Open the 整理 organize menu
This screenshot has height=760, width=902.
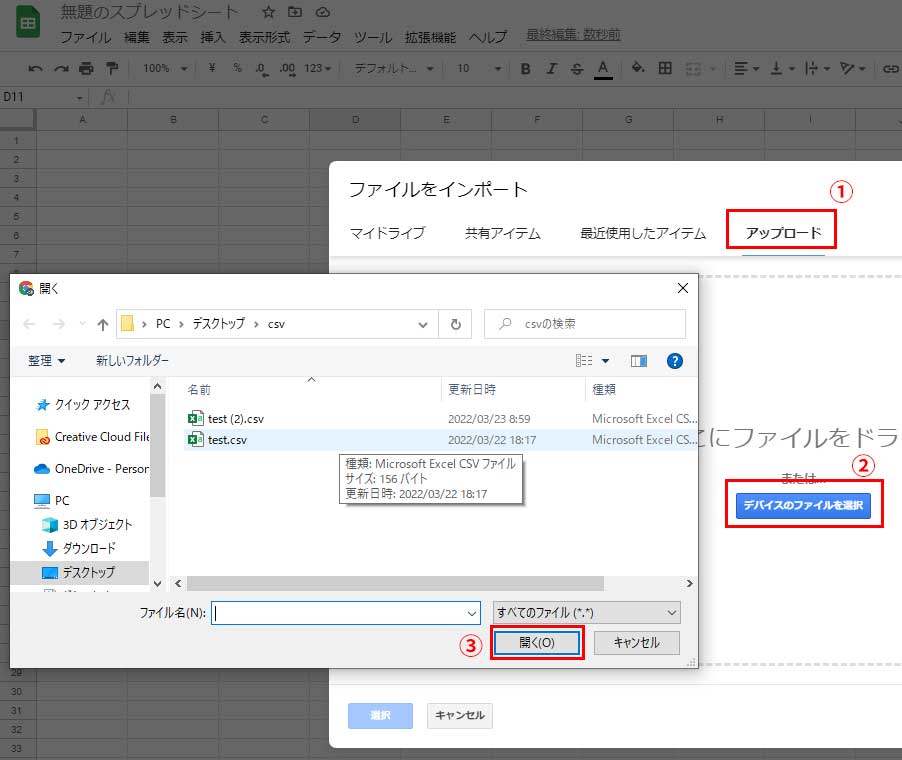pyautogui.click(x=47, y=361)
